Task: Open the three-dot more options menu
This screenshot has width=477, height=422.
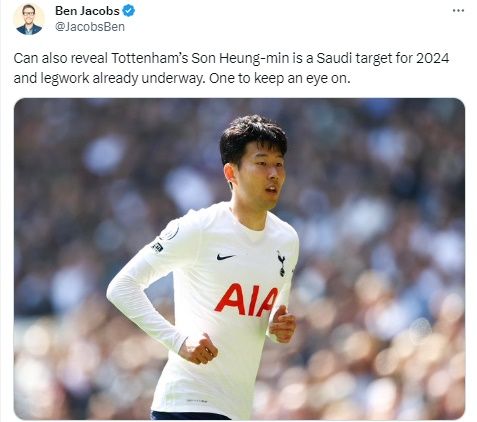Action: [458, 11]
